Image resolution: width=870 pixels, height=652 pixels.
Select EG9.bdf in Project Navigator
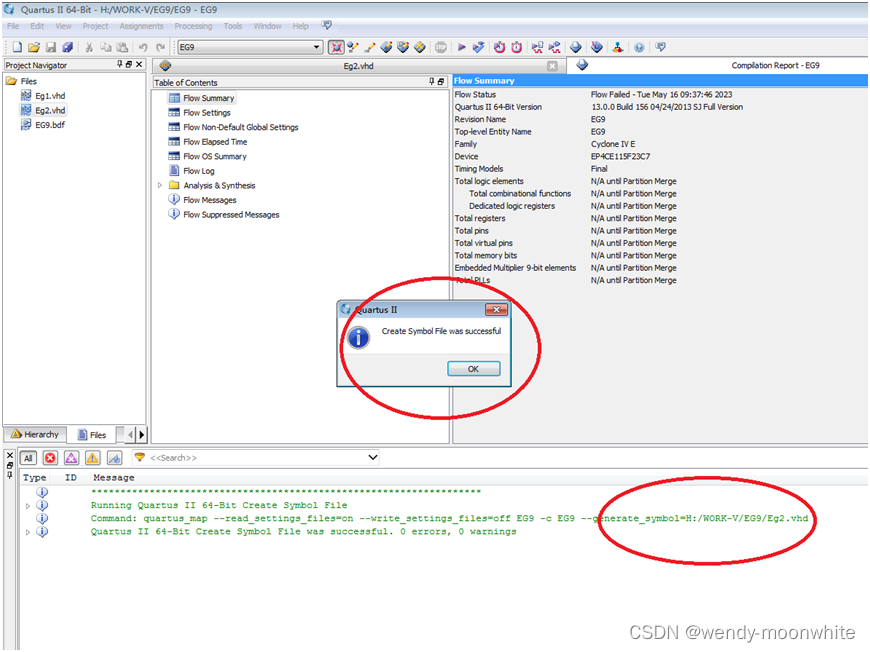tap(50, 125)
